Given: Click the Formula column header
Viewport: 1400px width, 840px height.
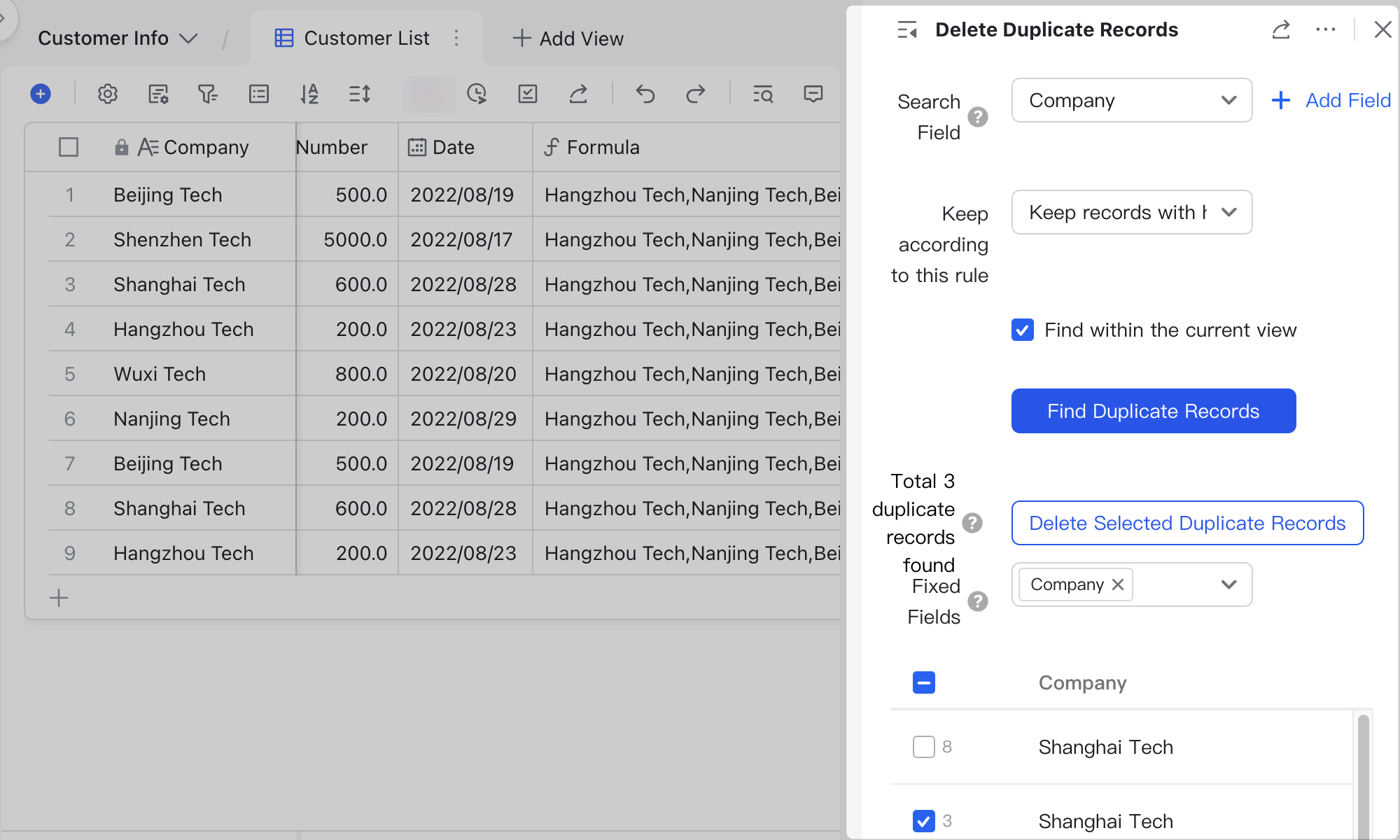Looking at the screenshot, I should coord(686,147).
